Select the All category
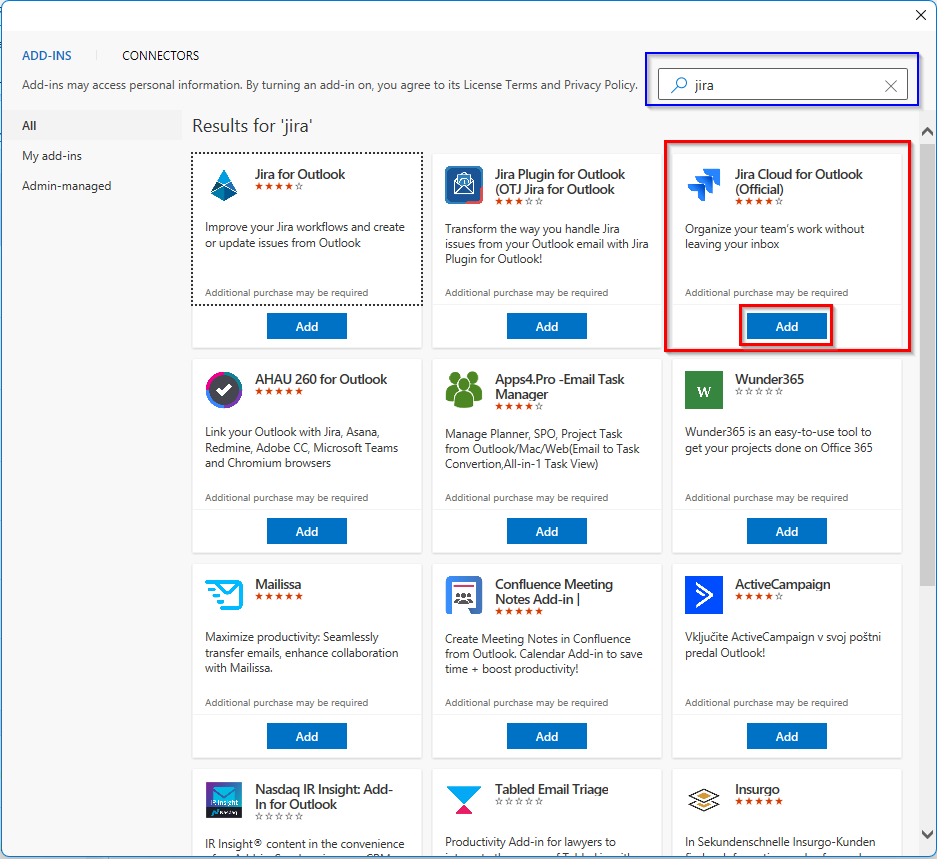The image size is (937, 859). pyautogui.click(x=93, y=126)
